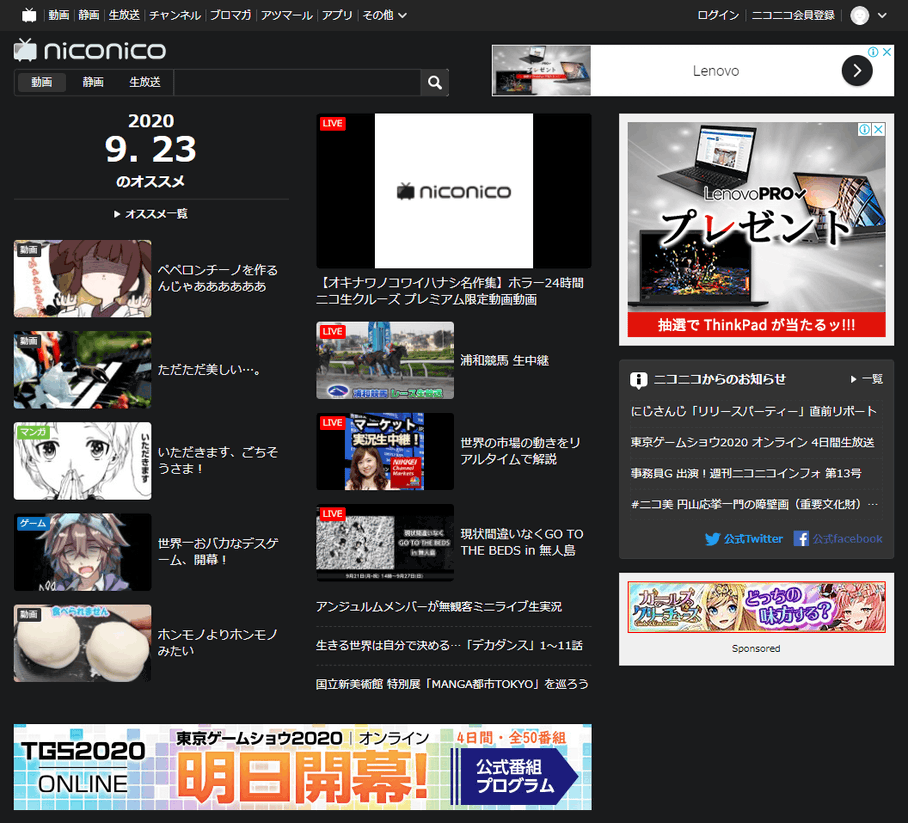Click ペペロンチーノを作るんじゃあああああ title
This screenshot has width=908, height=823.
(218, 279)
